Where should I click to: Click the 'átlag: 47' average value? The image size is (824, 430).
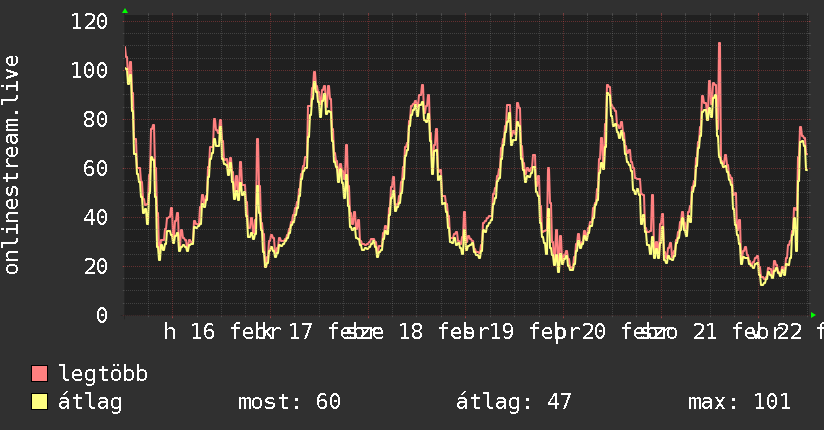pos(514,402)
